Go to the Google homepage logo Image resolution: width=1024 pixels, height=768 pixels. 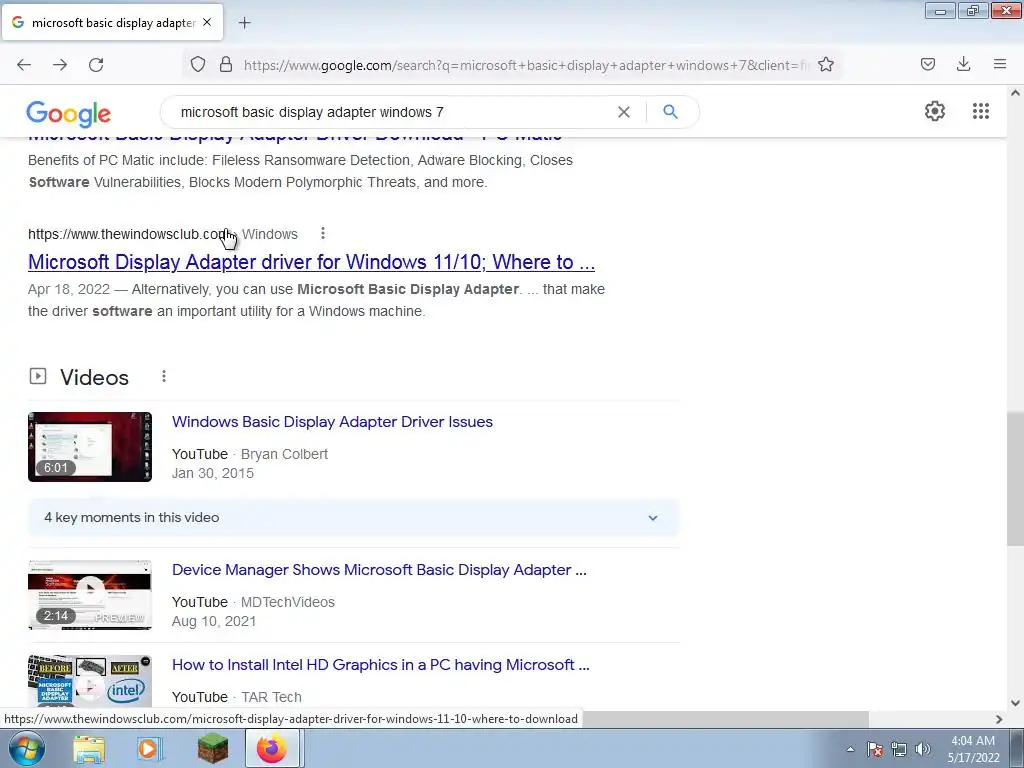click(x=69, y=114)
